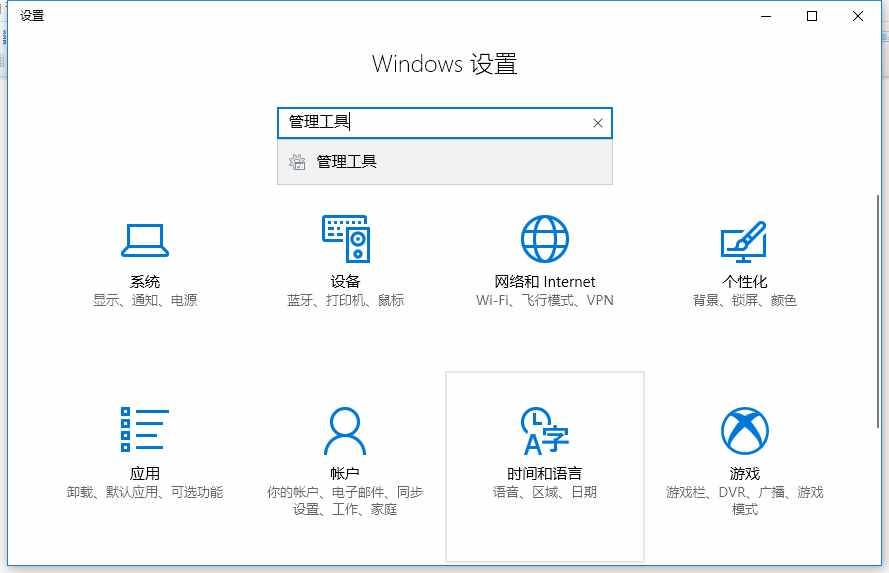Click the 显示、通知、电源 description
This screenshot has height=573, width=889.
(145, 300)
